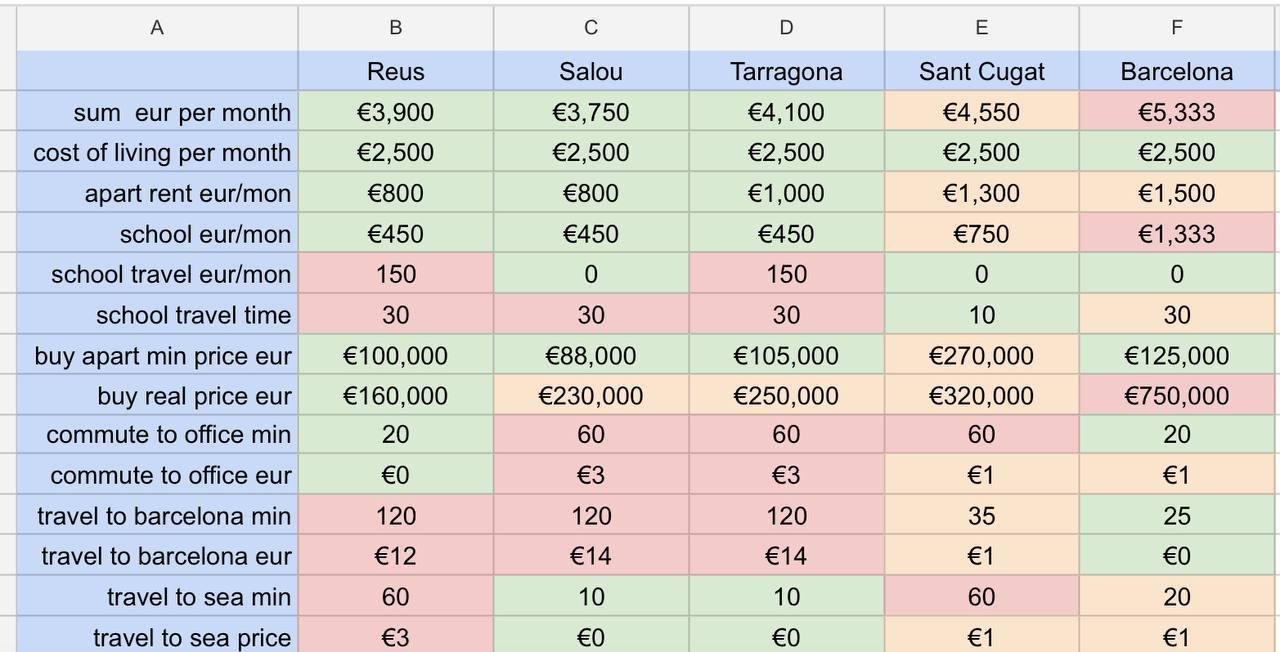Click the €750,000 Barcelona real price cell
This screenshot has width=1280, height=652.
tap(1177, 396)
